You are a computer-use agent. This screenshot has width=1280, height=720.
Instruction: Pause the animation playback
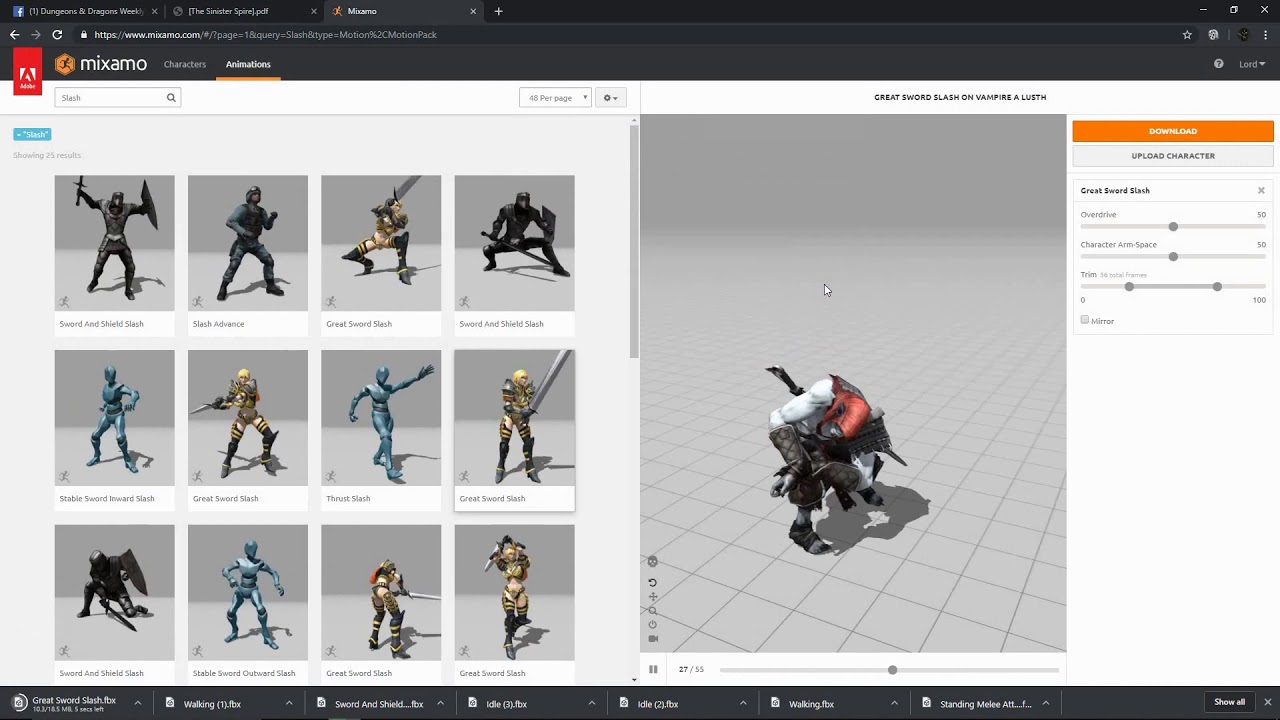[653, 669]
